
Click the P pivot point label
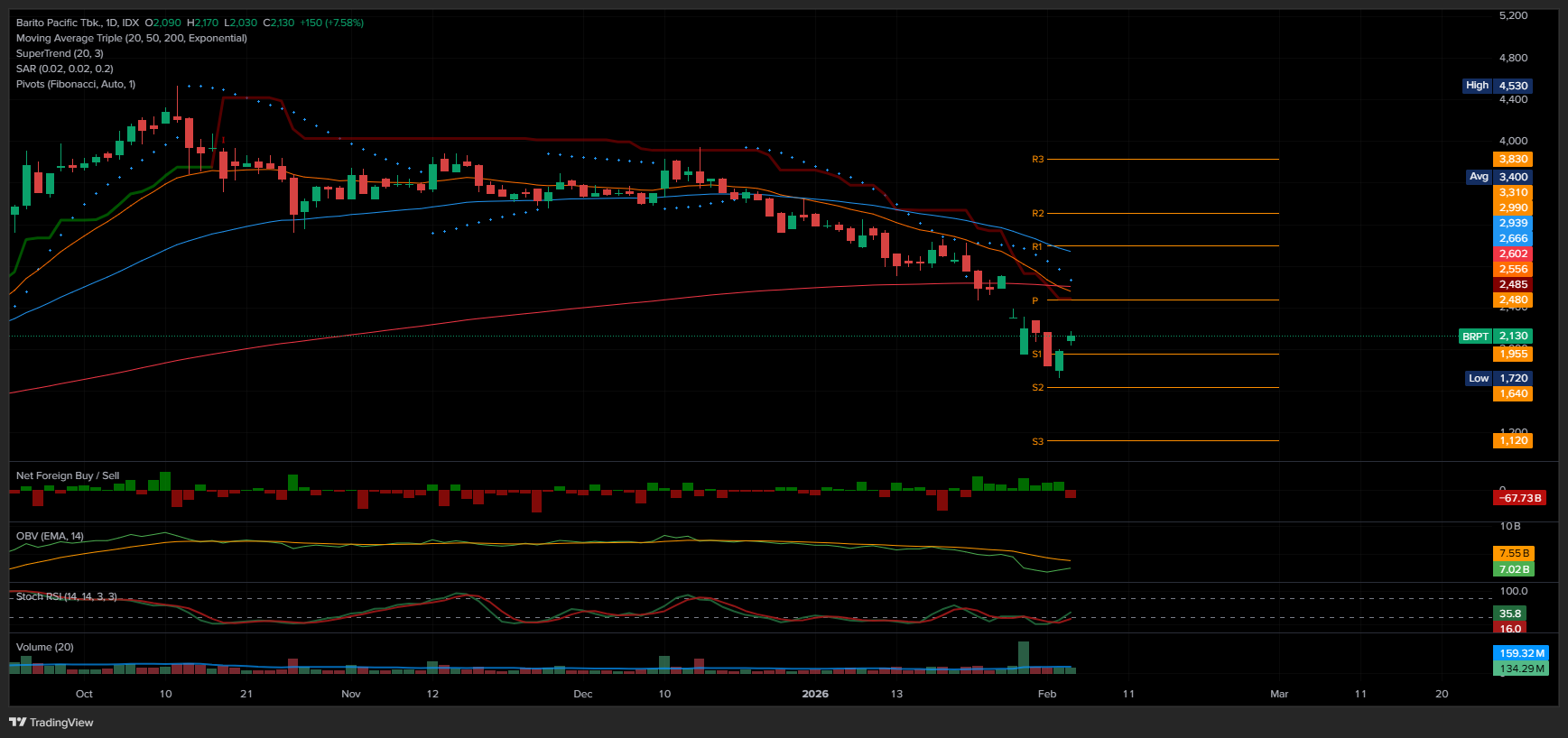pyautogui.click(x=1035, y=300)
